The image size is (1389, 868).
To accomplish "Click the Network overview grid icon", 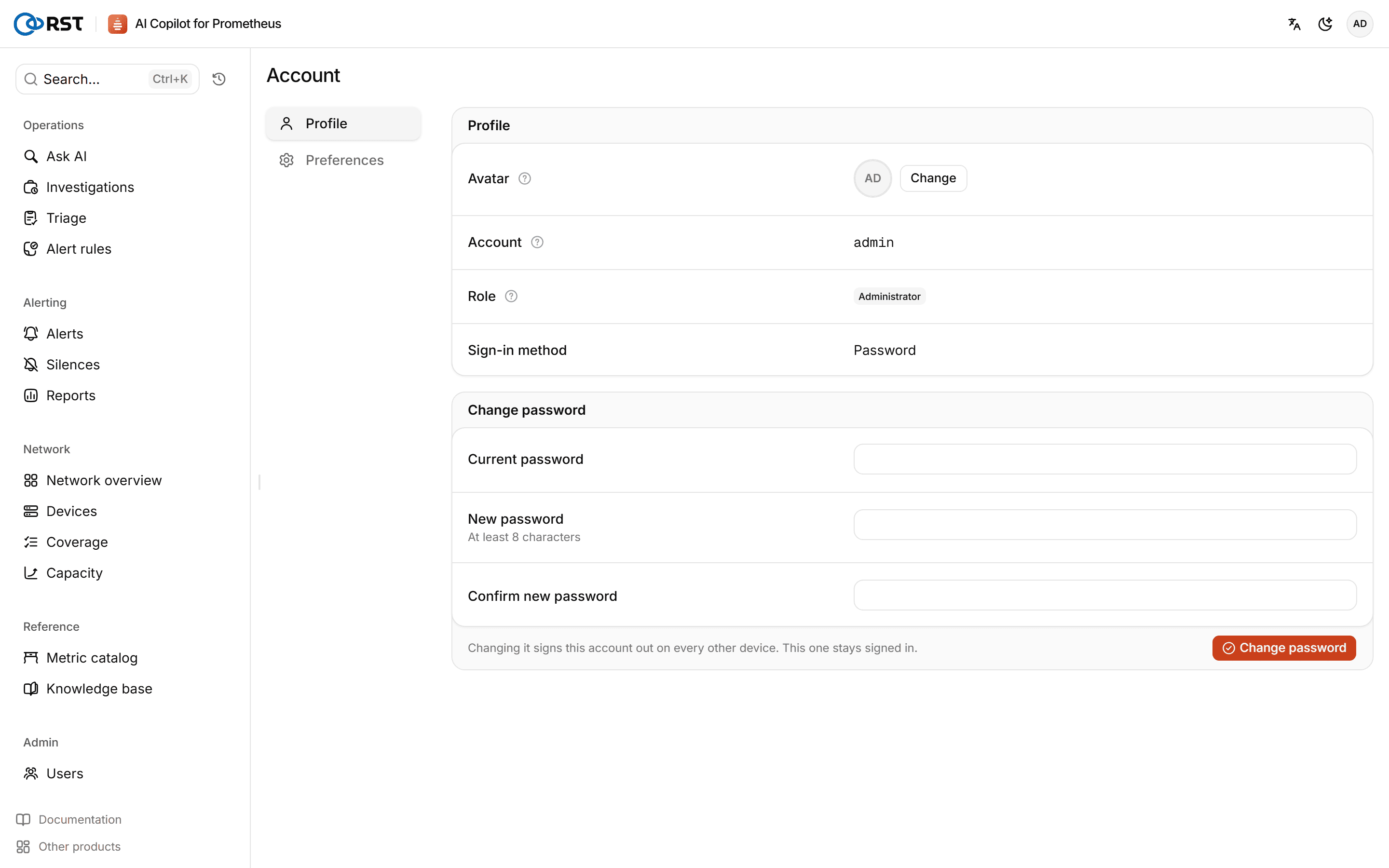I will (x=31, y=480).
